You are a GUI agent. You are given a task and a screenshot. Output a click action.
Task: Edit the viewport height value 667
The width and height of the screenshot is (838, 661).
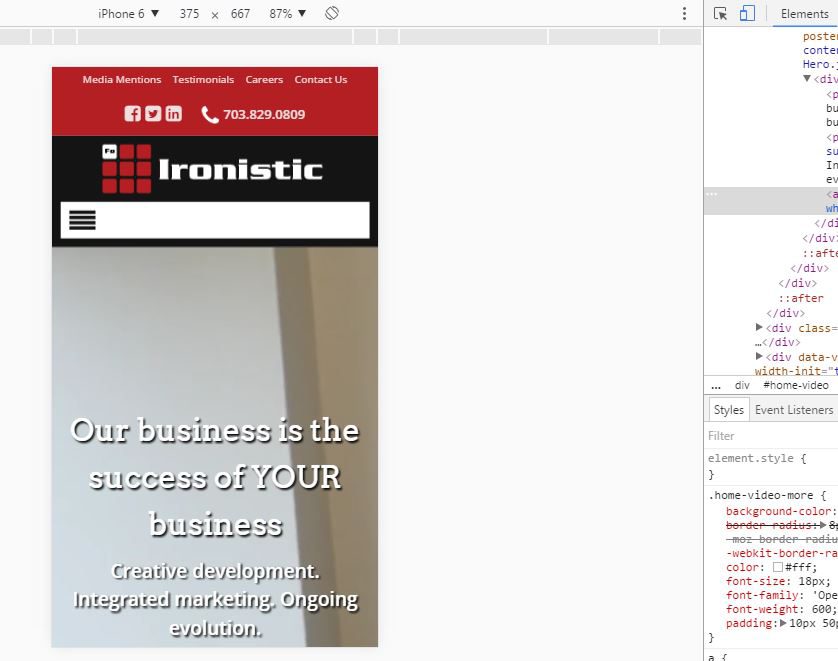pos(240,14)
